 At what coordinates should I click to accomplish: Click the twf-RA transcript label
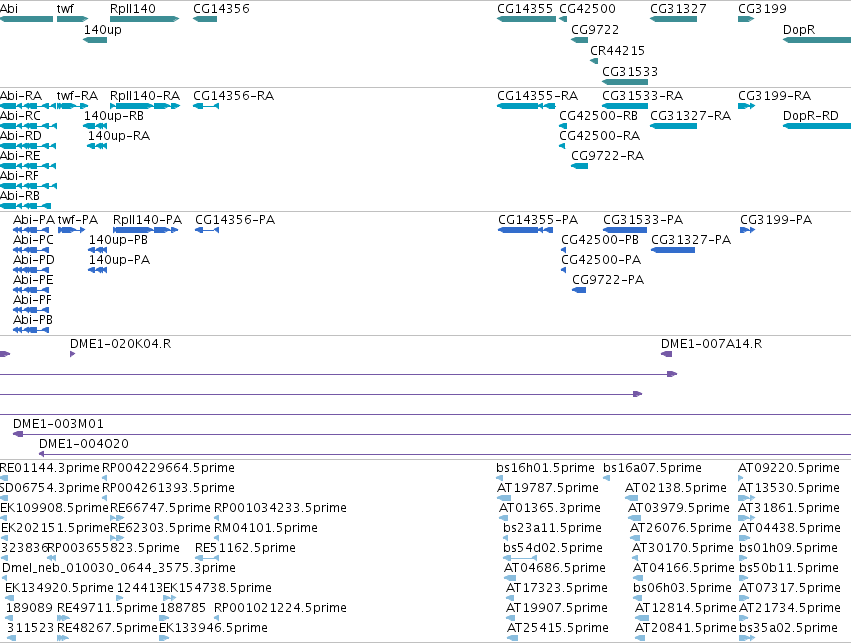[77, 96]
